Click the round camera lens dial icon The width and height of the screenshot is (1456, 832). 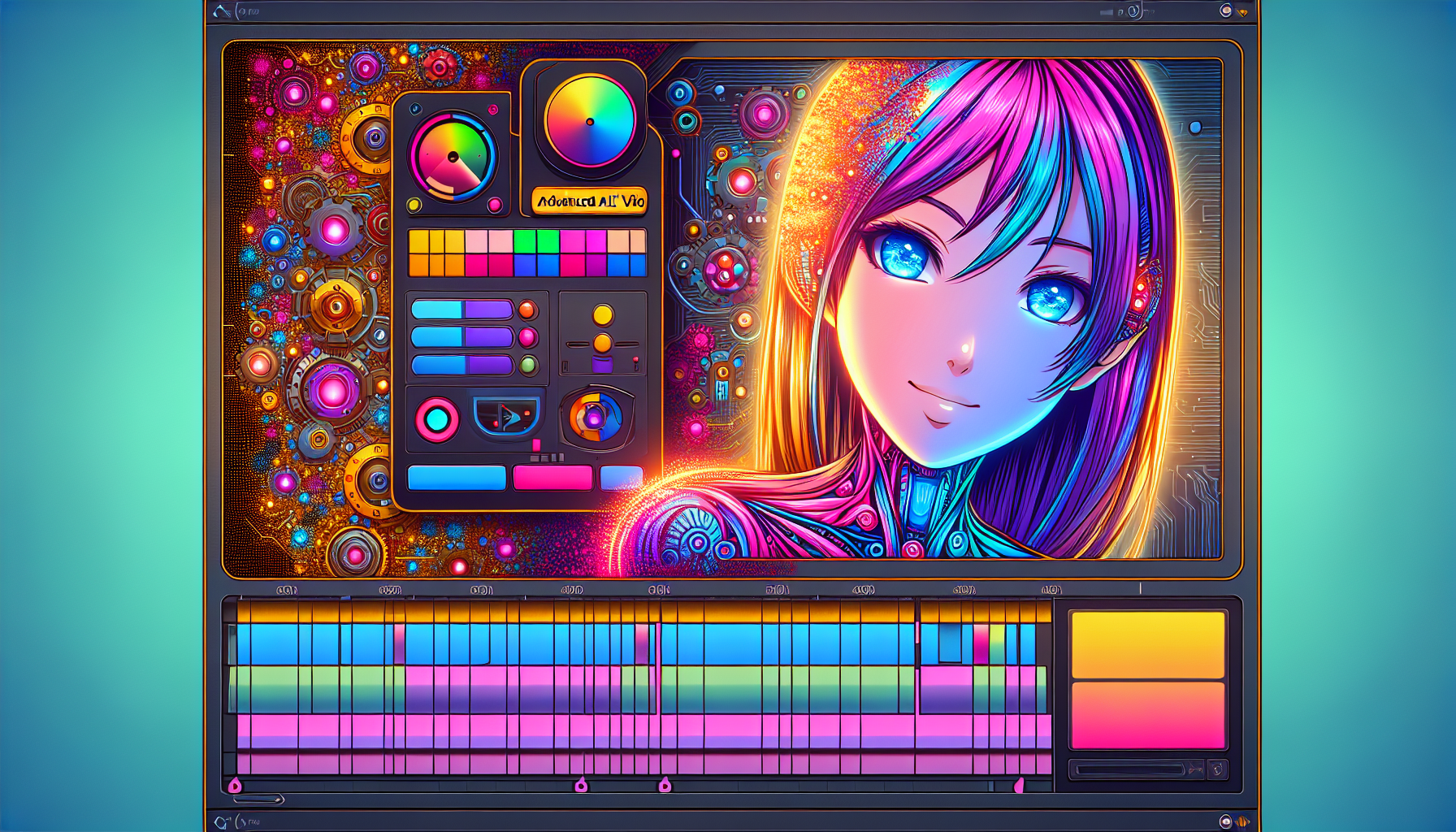[x=596, y=418]
